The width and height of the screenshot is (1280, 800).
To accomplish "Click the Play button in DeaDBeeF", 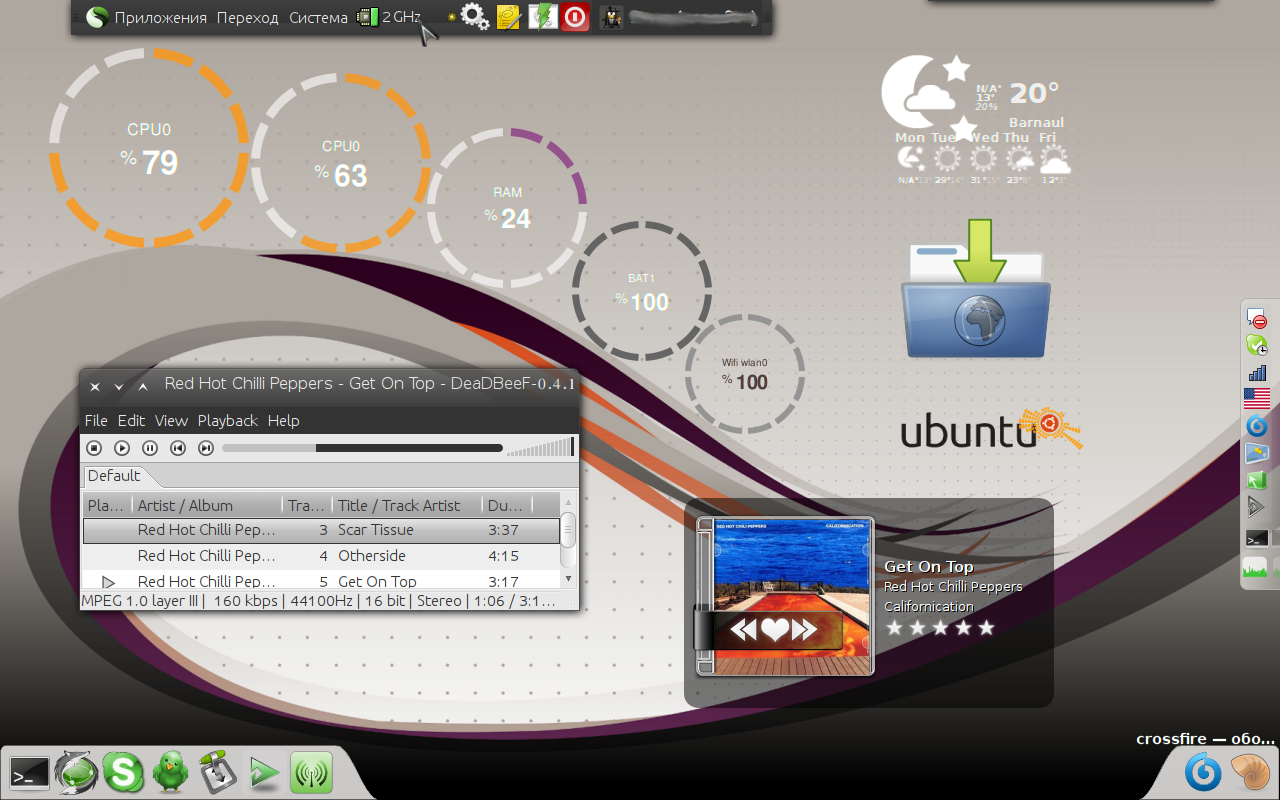I will (122, 448).
